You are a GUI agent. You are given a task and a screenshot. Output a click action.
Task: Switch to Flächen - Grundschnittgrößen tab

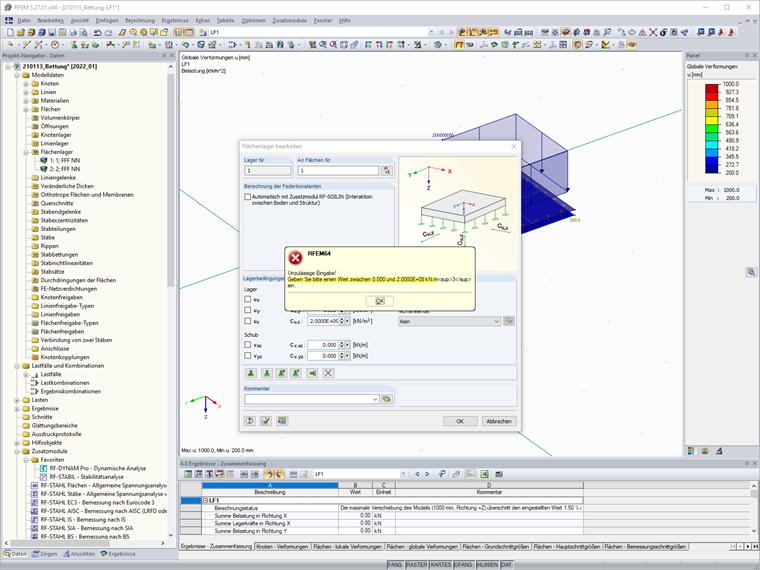[x=495, y=546]
